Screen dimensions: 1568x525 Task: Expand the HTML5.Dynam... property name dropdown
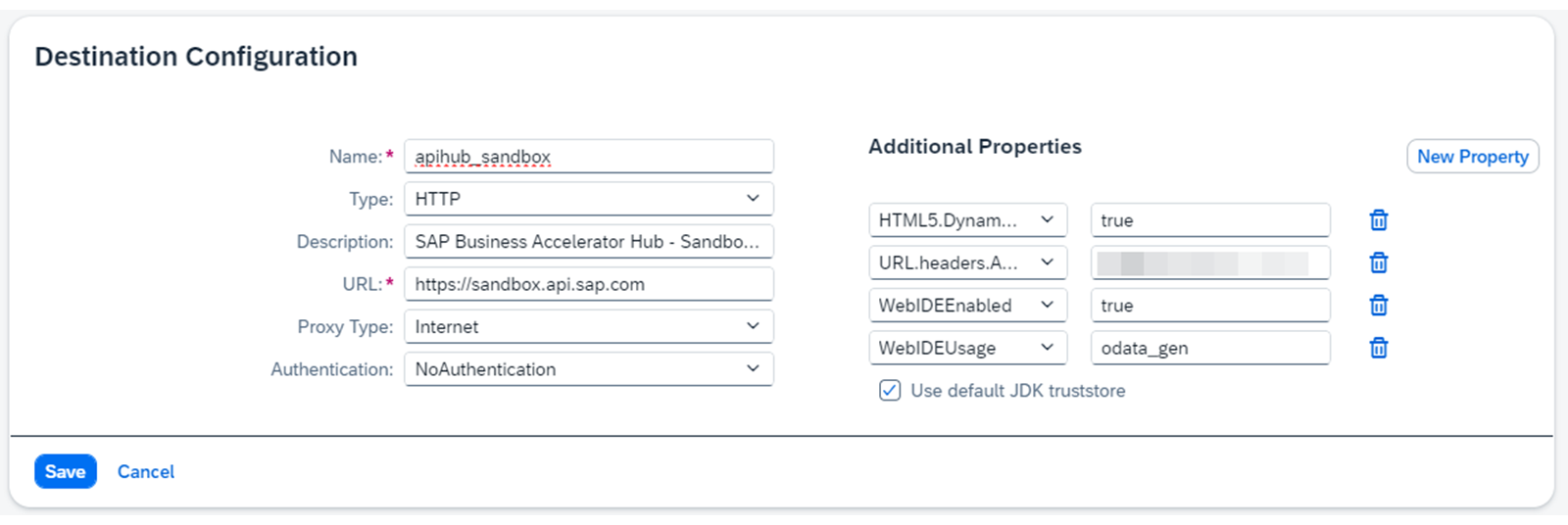click(x=967, y=220)
